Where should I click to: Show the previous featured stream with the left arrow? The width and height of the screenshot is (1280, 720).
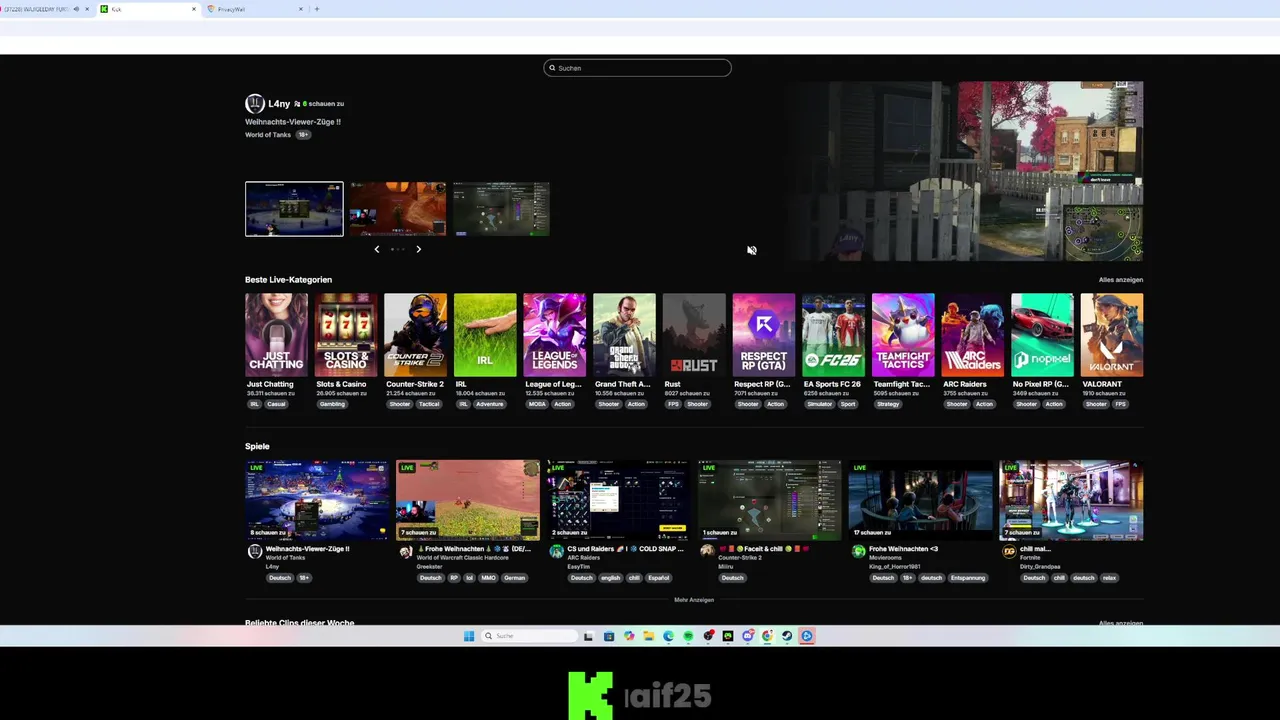point(377,249)
